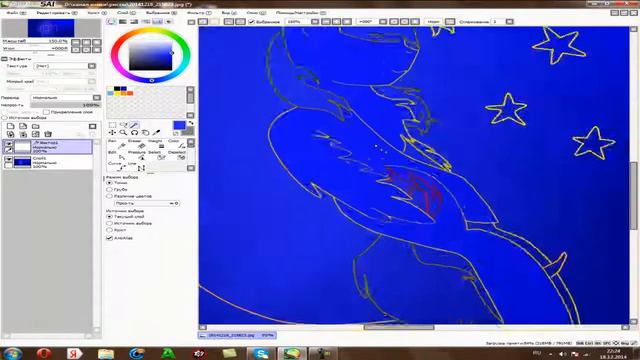Swap foreground and background colors arrow
The height and width of the screenshot is (360, 640).
tap(190, 123)
